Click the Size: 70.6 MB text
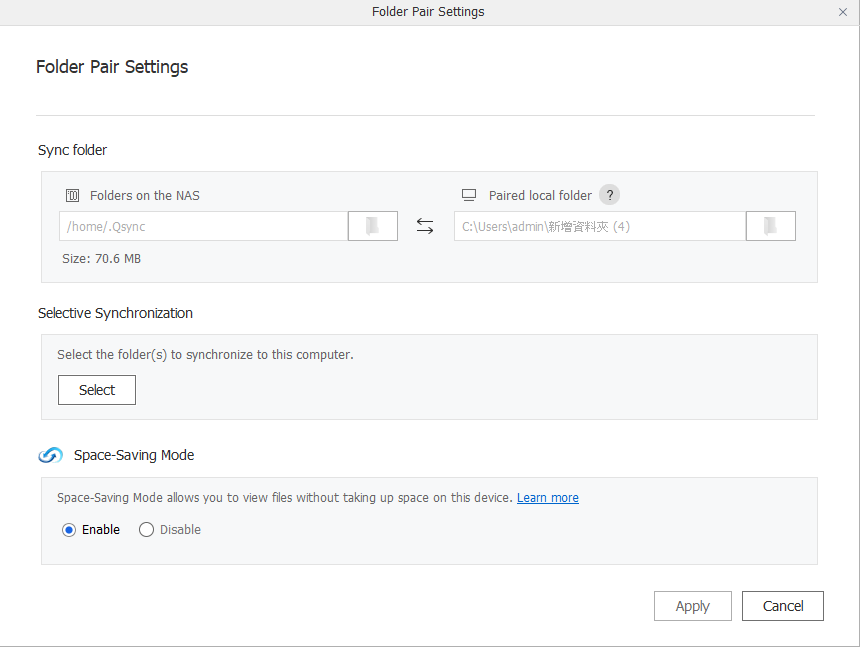 click(101, 259)
